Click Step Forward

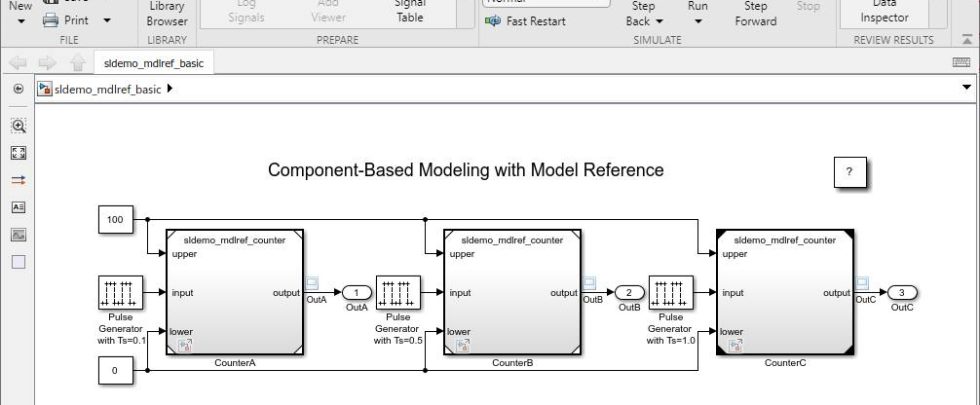[x=756, y=14]
